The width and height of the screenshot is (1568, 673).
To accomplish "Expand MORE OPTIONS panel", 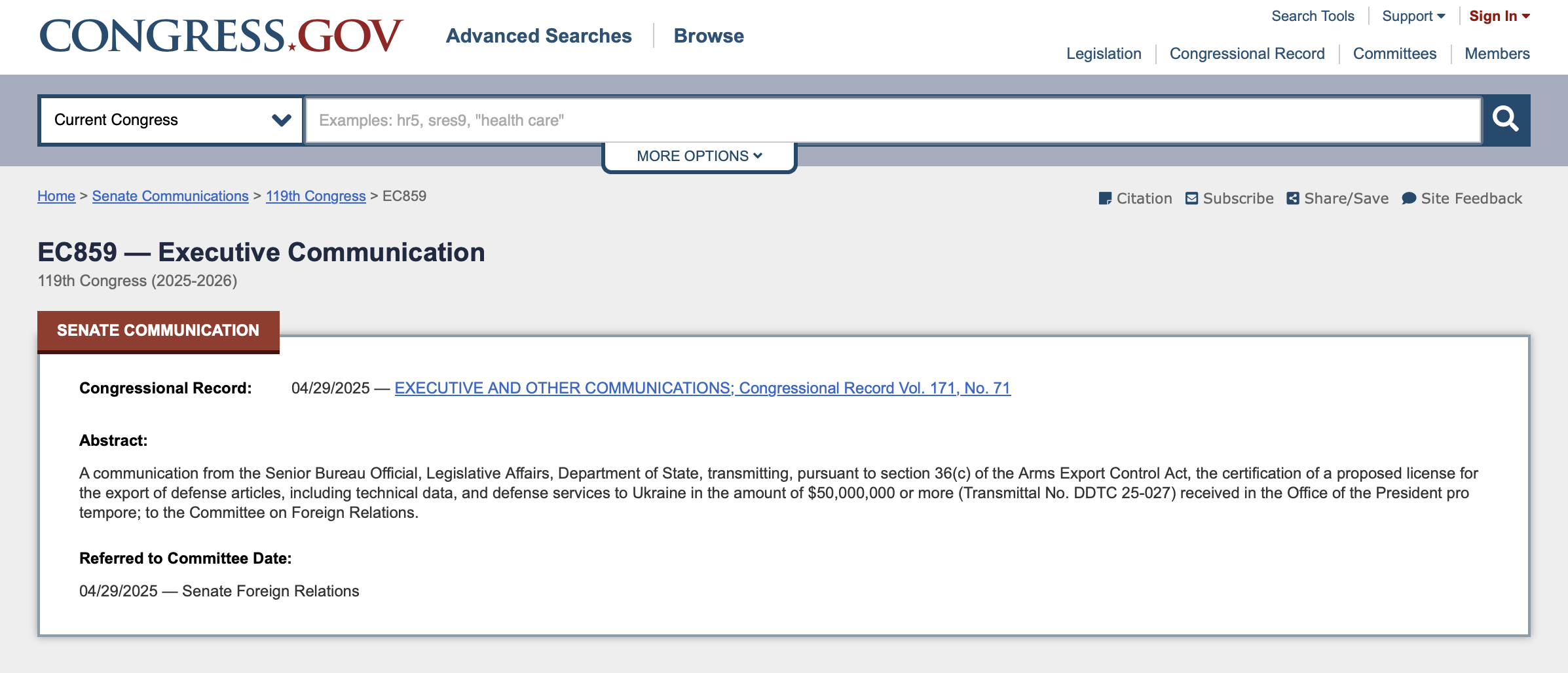I will [699, 156].
